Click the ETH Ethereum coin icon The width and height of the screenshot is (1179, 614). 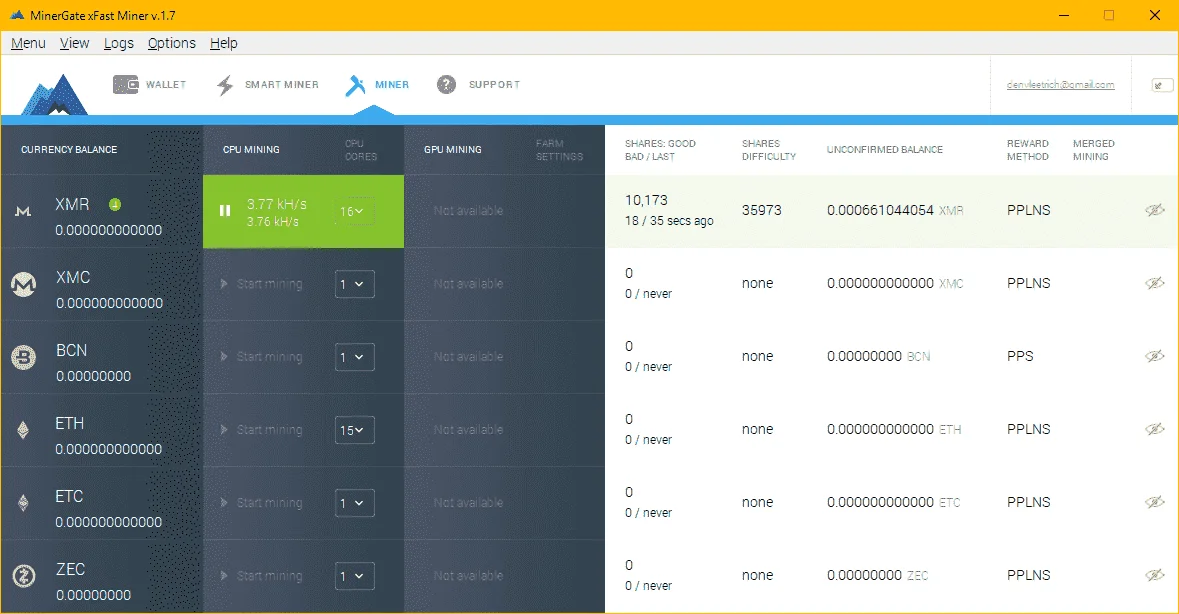pyautogui.click(x=23, y=430)
